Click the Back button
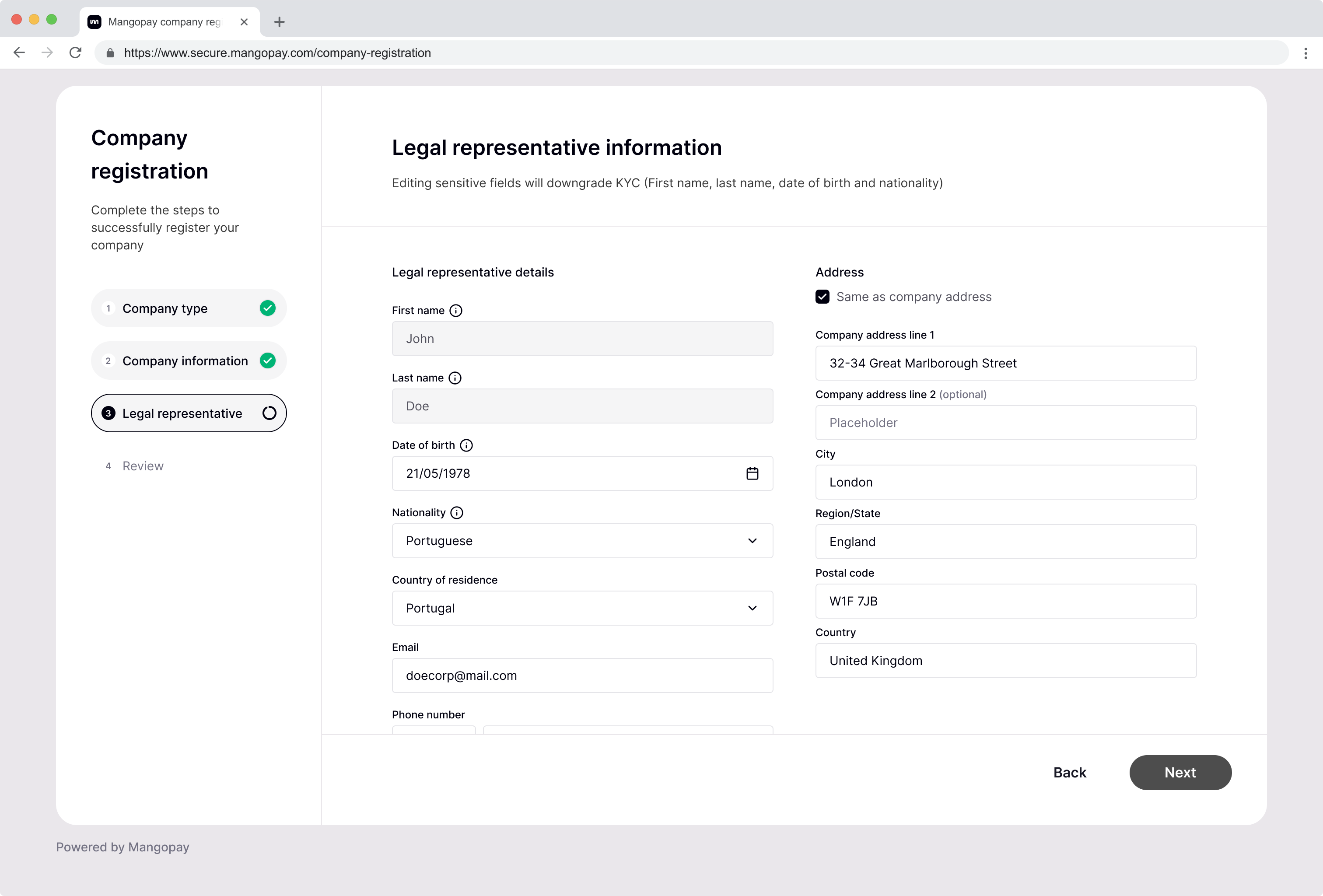Viewport: 1323px width, 896px height. (x=1069, y=773)
